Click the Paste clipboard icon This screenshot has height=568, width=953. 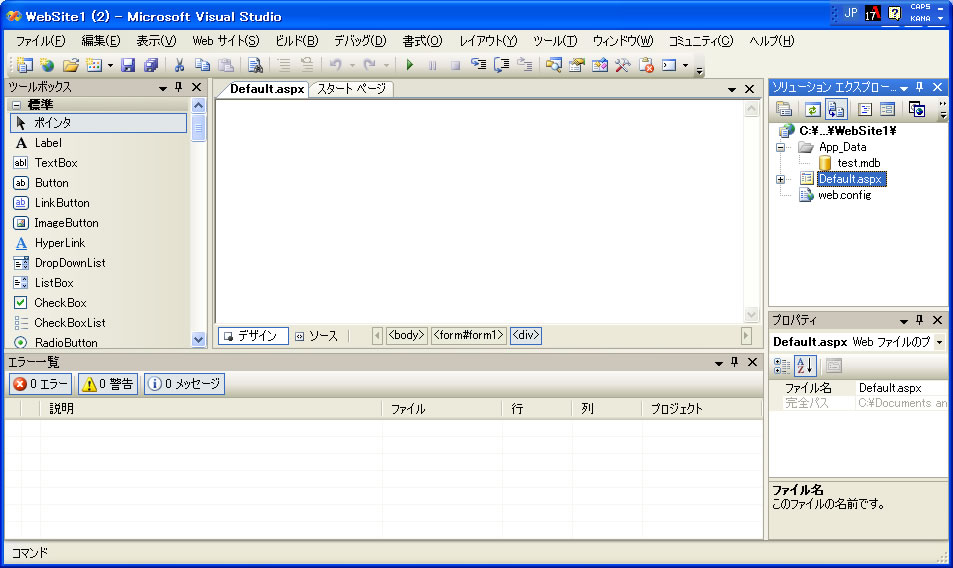[x=225, y=64]
